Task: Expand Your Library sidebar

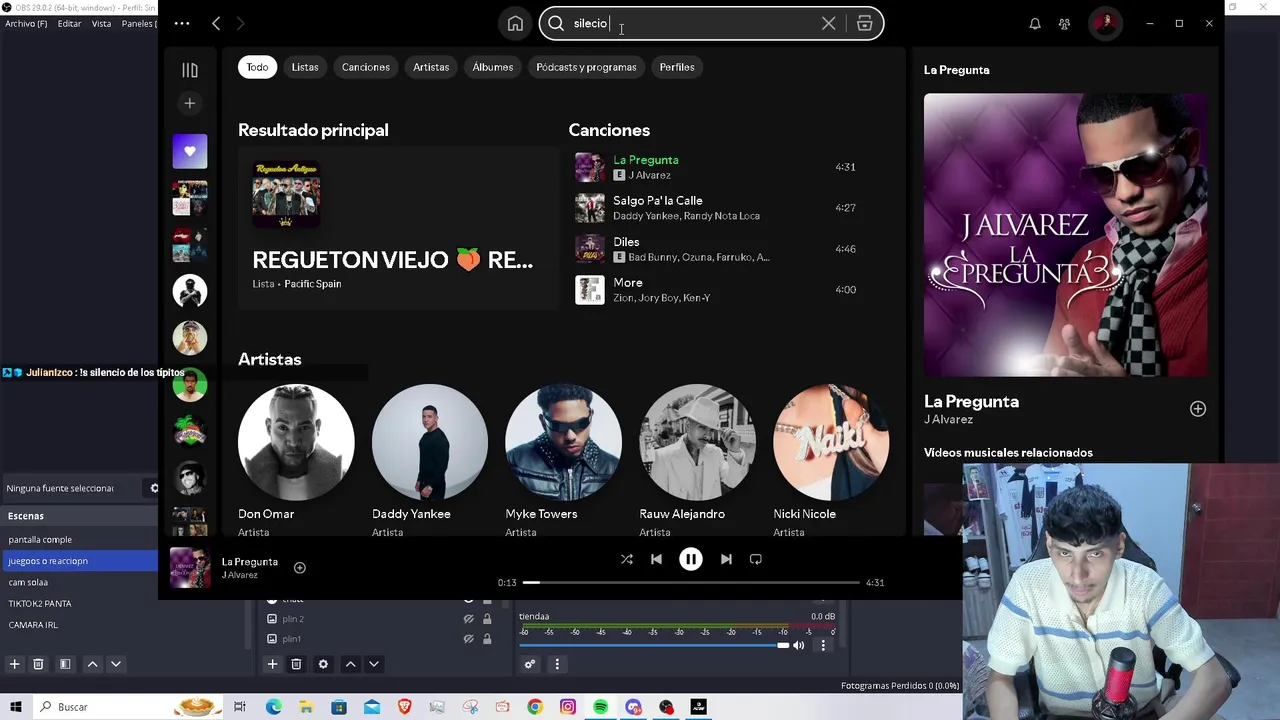Action: [190, 70]
